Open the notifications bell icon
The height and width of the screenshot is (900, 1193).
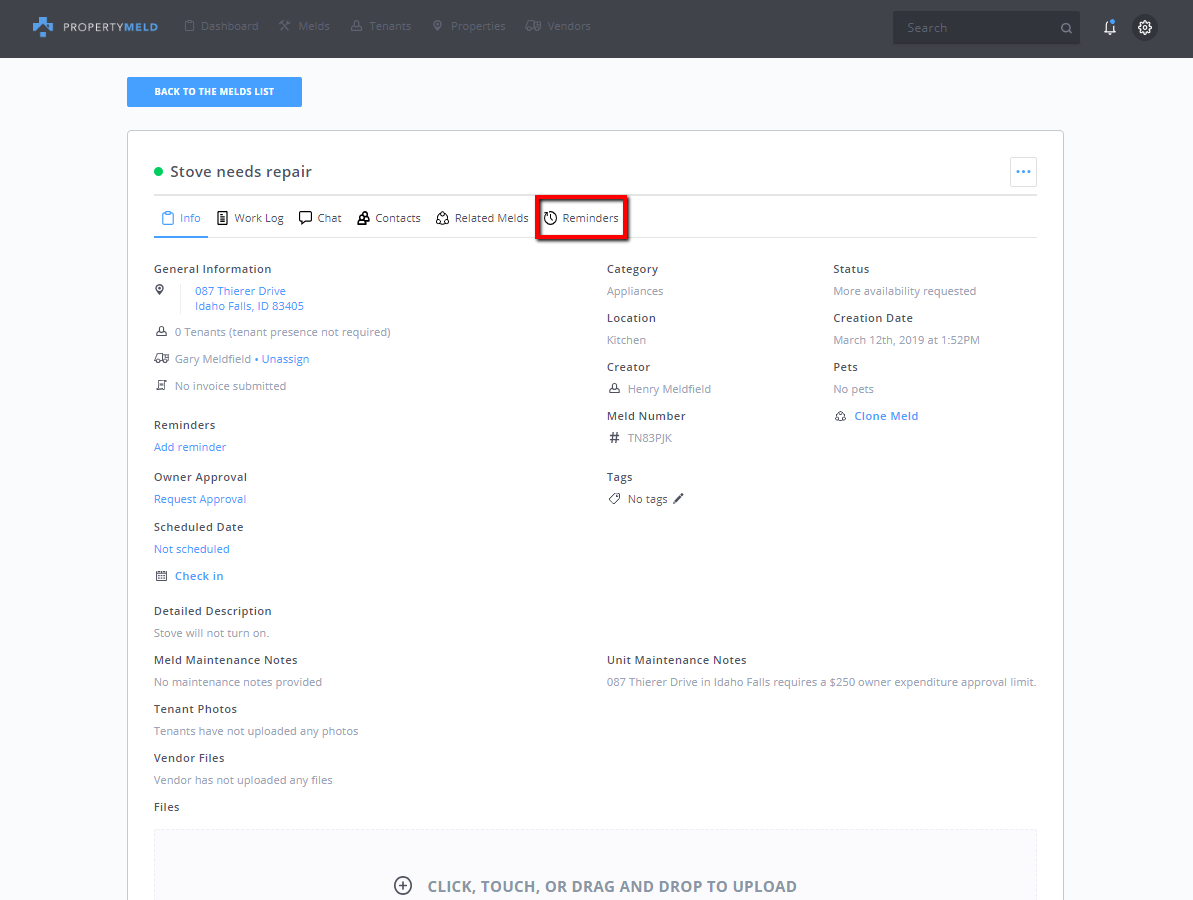click(x=1110, y=28)
